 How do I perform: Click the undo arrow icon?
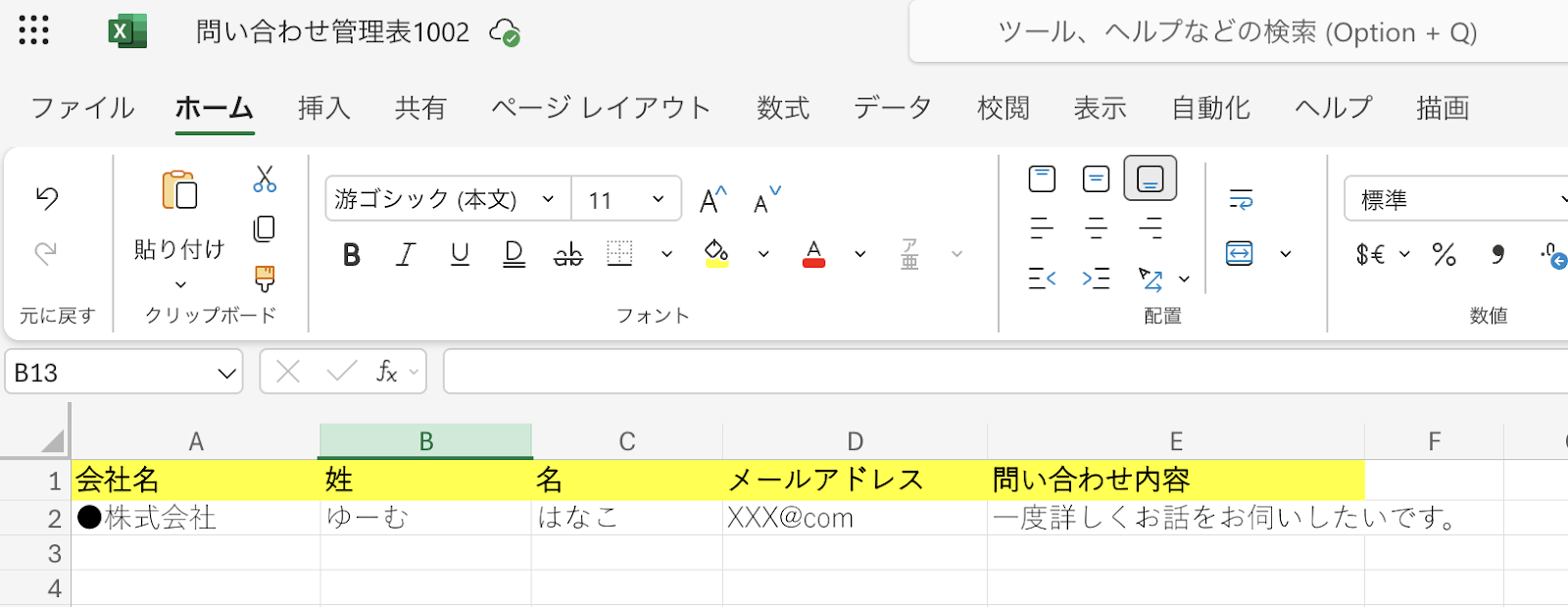tap(47, 198)
